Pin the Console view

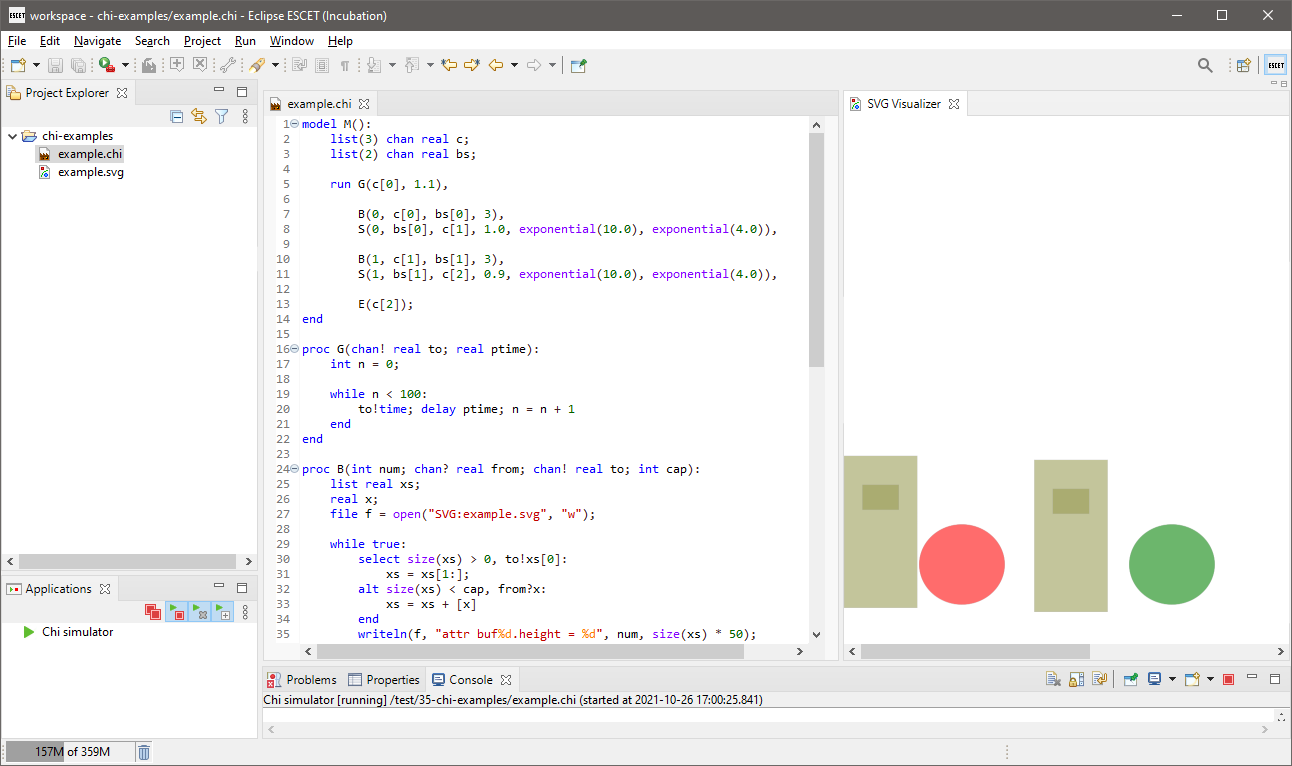[x=1129, y=678]
